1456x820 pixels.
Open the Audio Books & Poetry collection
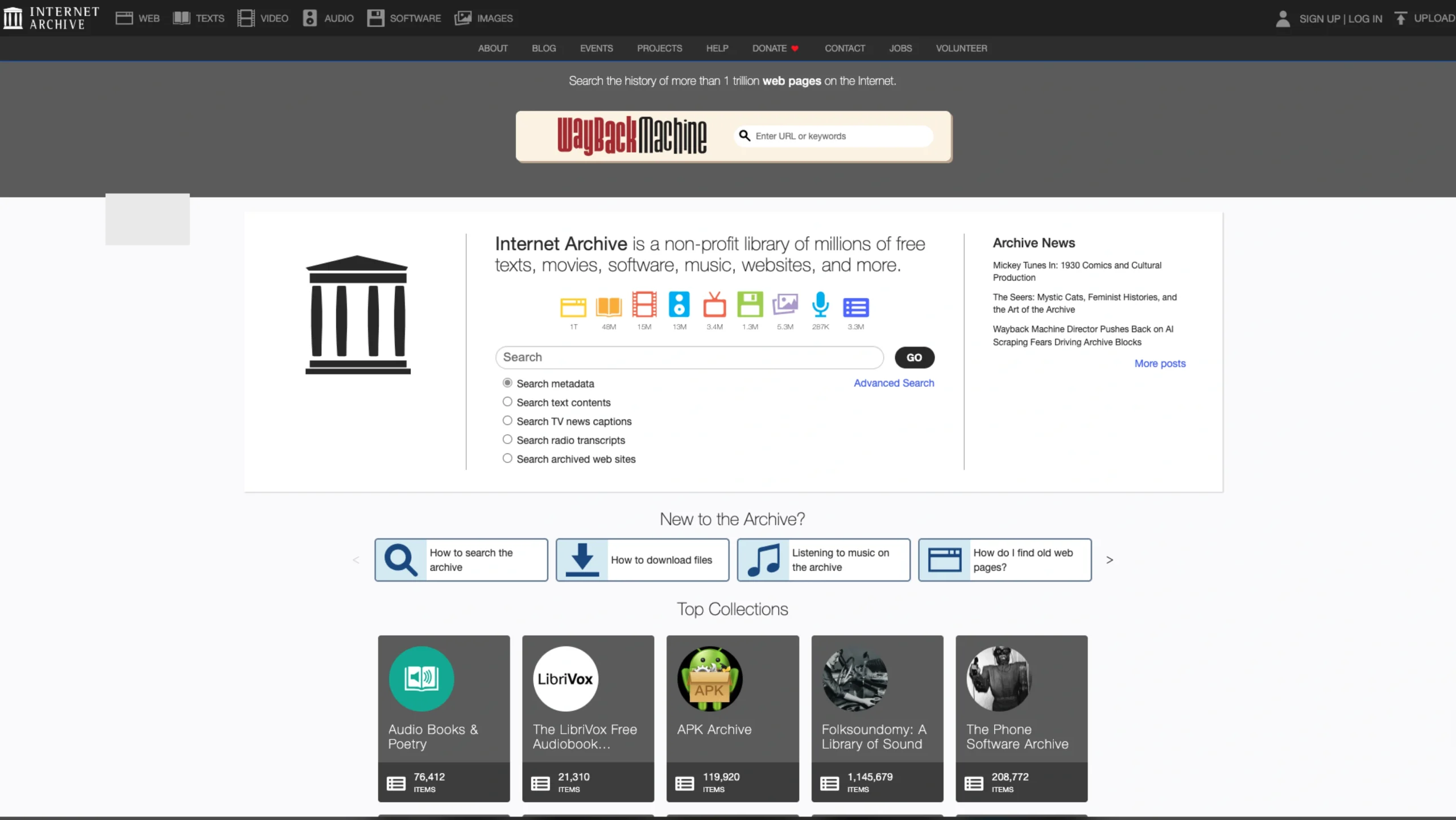[444, 718]
